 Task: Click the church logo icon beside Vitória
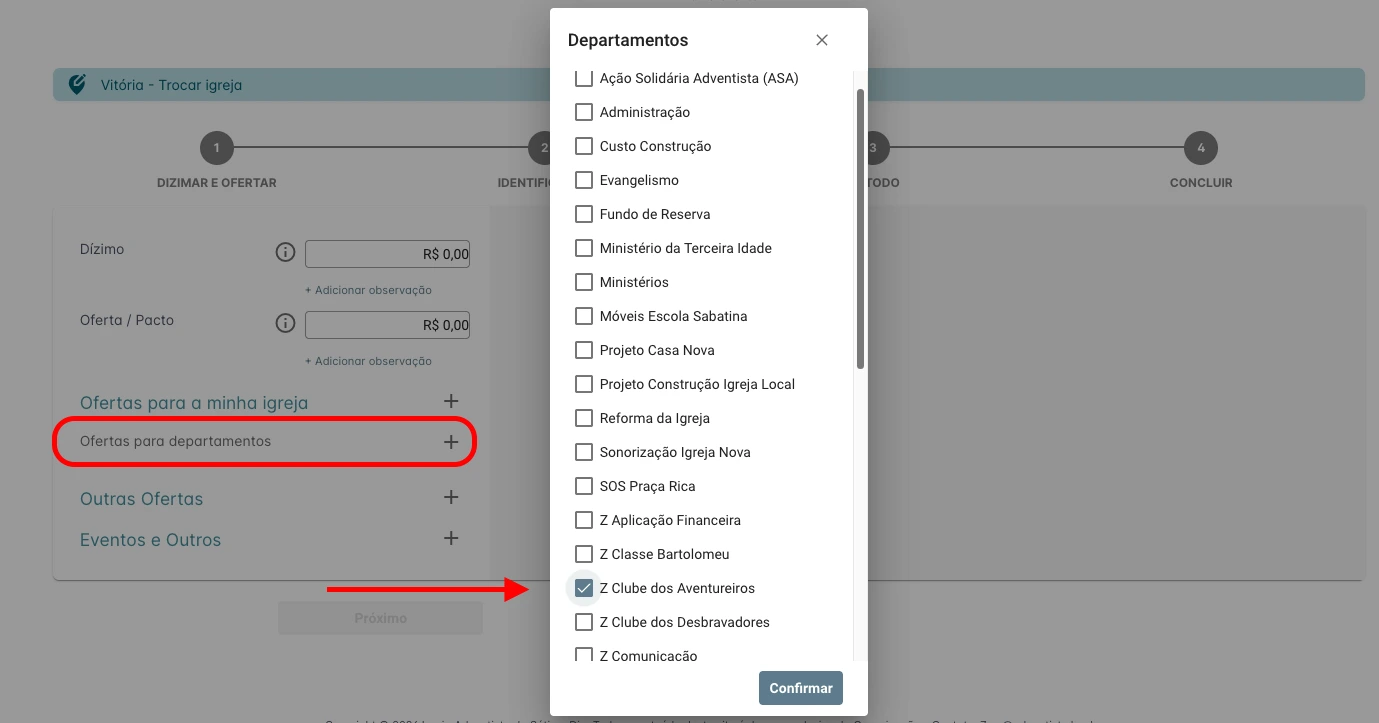(77, 85)
